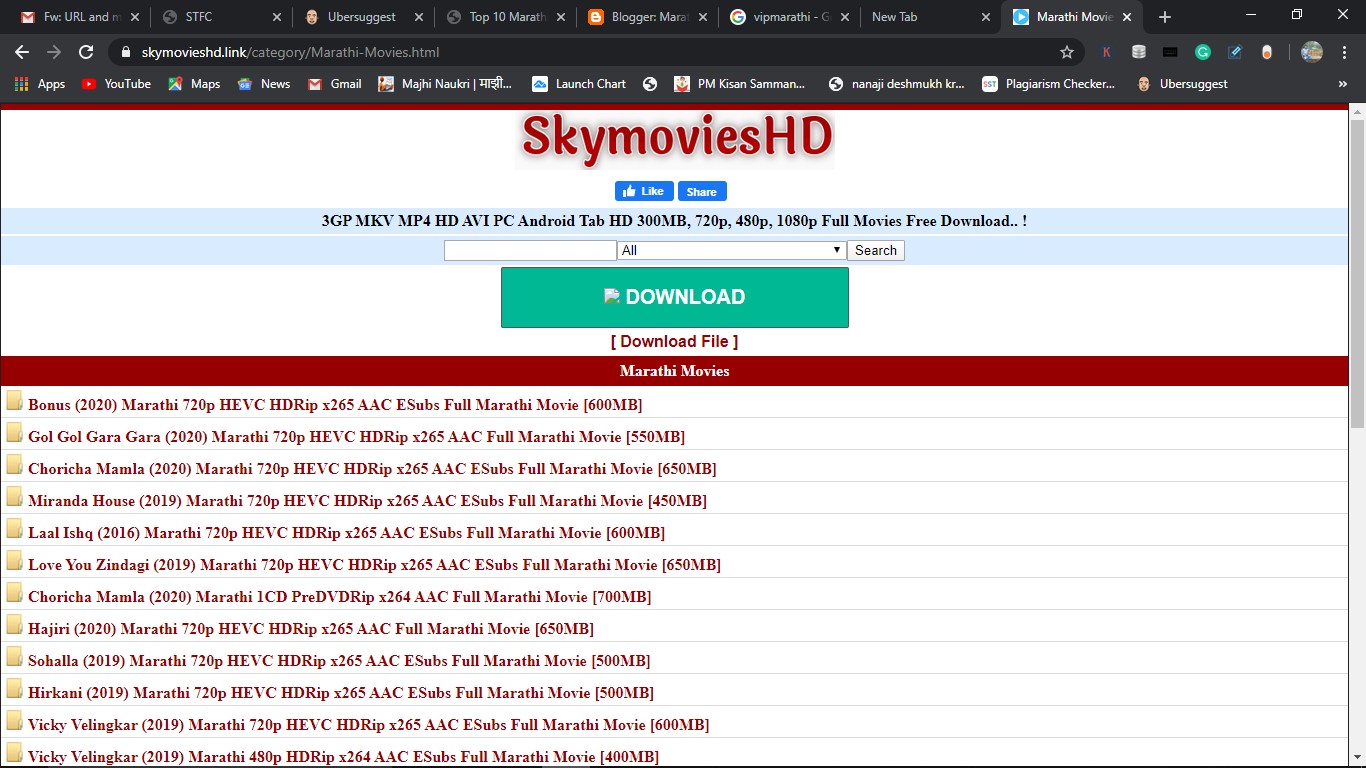Switch to the Blogger tab
Image resolution: width=1366 pixels, height=768 pixels.
[648, 17]
